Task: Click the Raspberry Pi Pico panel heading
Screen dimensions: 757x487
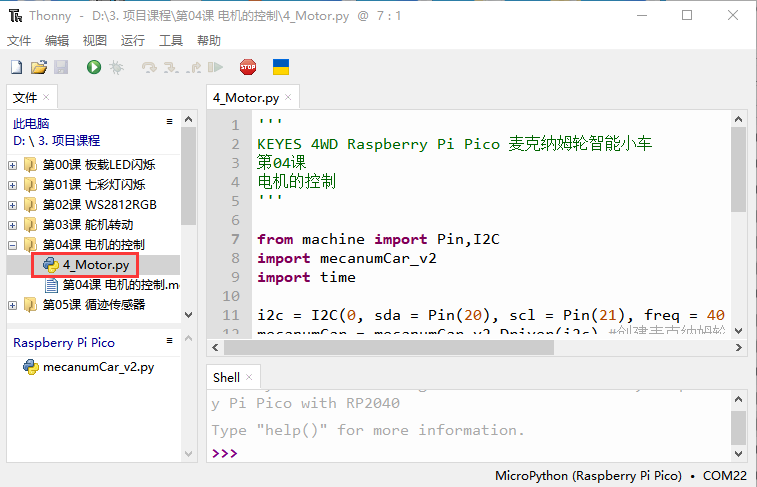Action: (64, 343)
